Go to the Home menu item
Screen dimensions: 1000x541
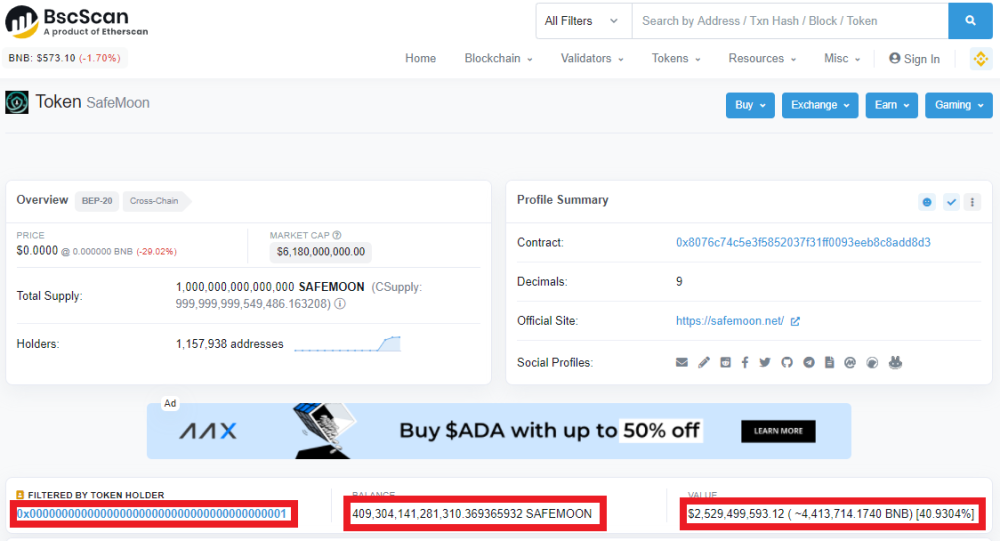[420, 58]
